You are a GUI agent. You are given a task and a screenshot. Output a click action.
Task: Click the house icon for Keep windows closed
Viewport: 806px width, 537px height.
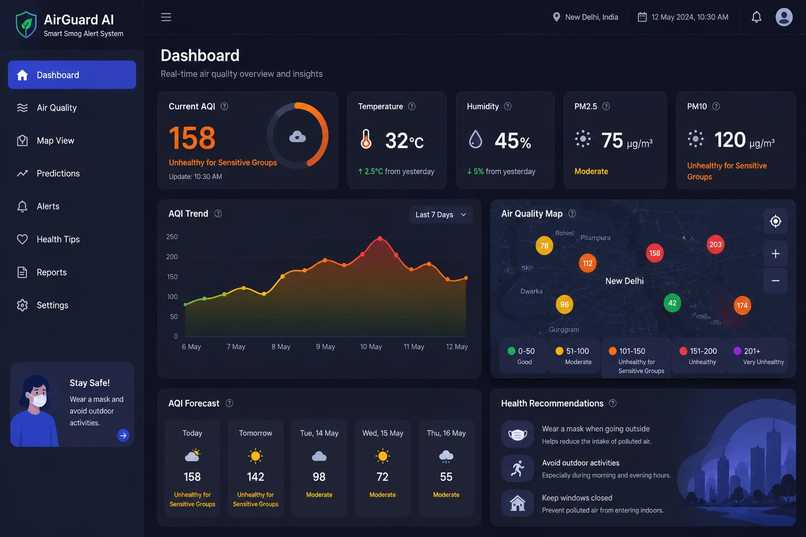tap(517, 503)
